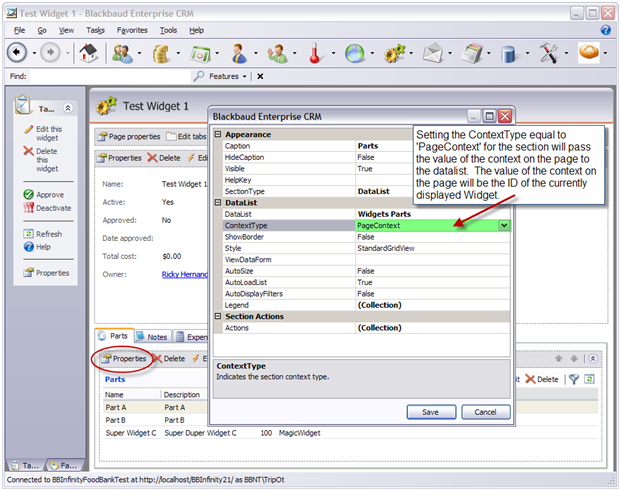Click inside the Find search field
The image size is (621, 491).
click(110, 76)
